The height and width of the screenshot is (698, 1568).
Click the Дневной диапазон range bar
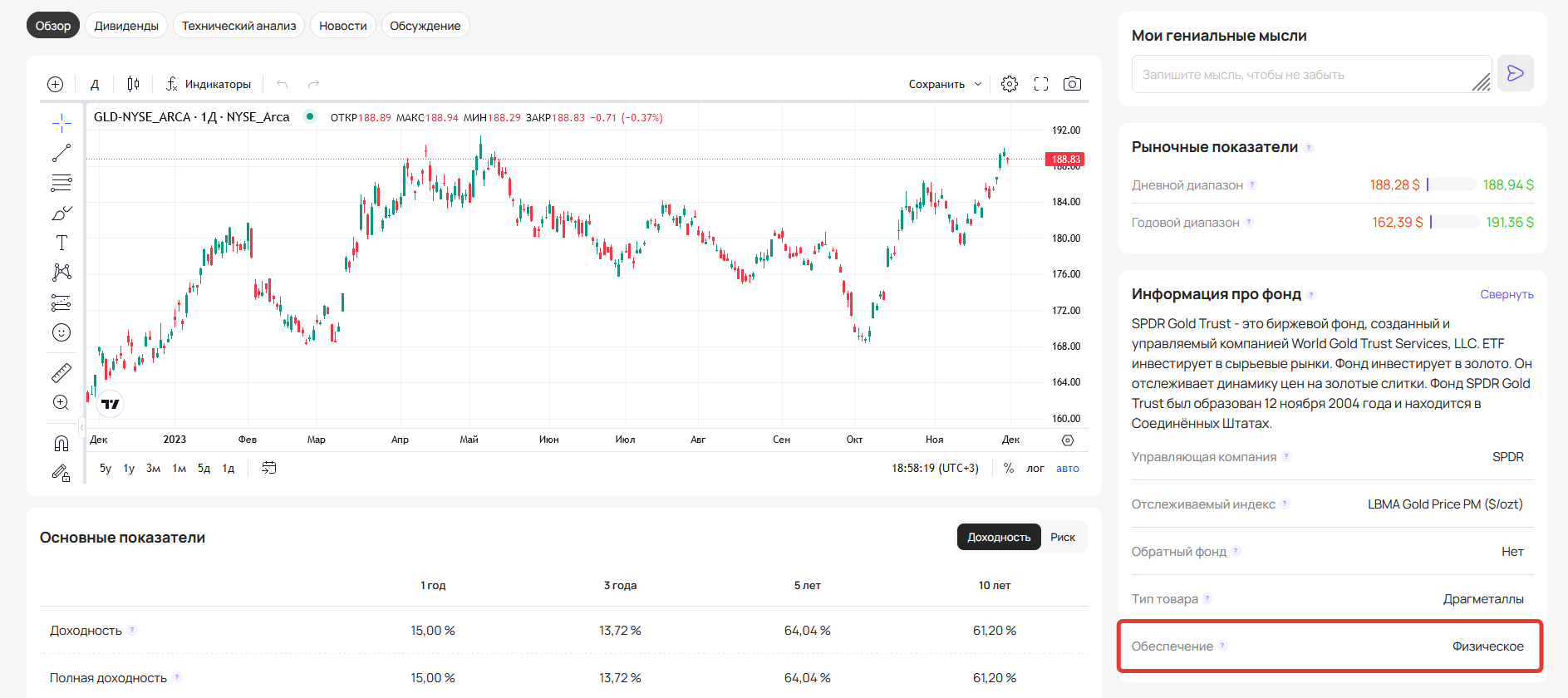(x=1452, y=184)
